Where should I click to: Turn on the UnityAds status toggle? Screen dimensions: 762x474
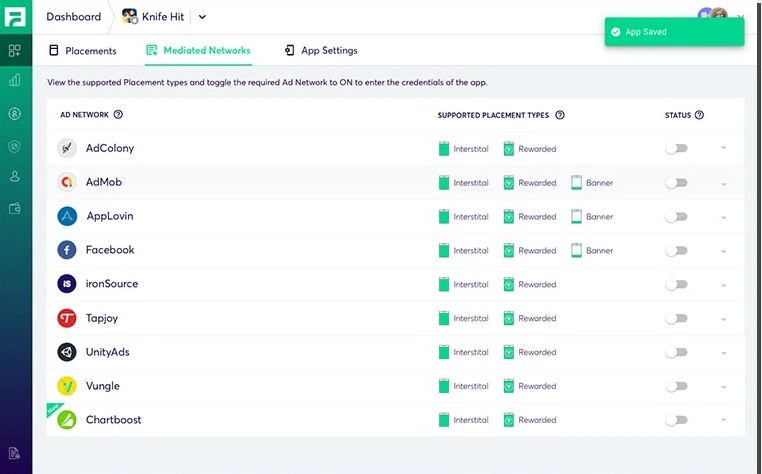[x=676, y=352]
